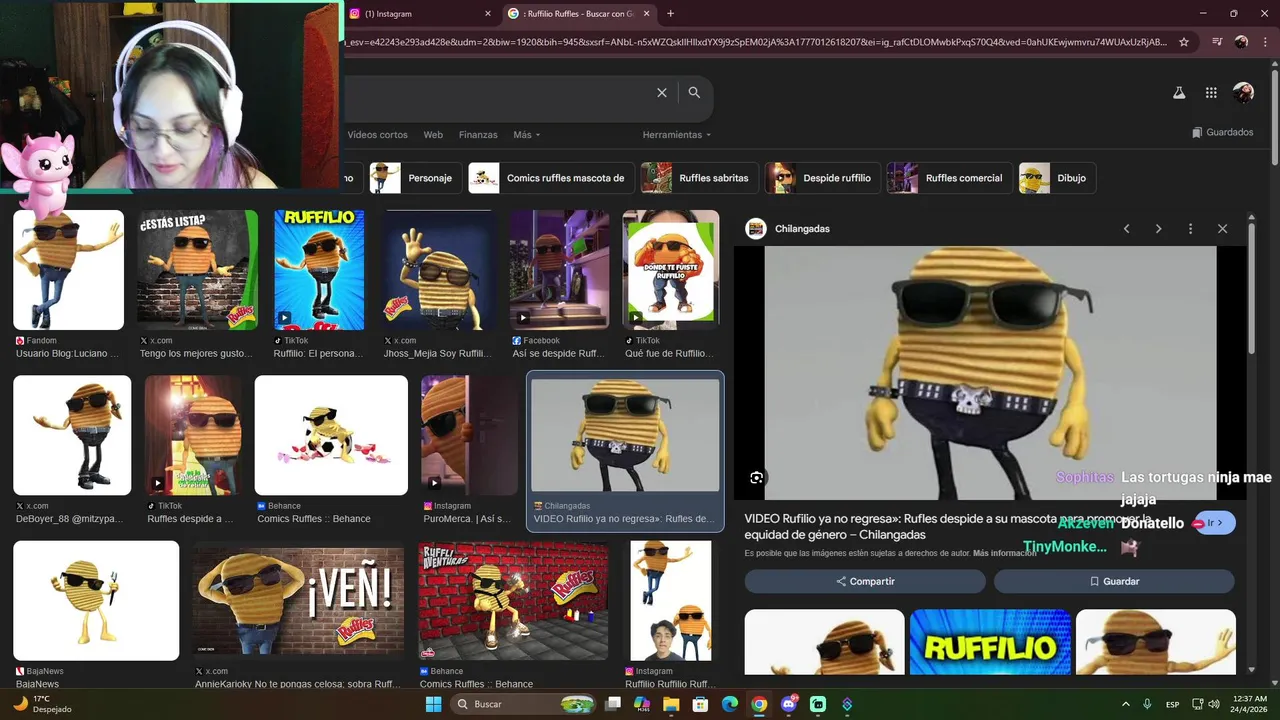Select the large Ruffilio preview image

pos(990,373)
